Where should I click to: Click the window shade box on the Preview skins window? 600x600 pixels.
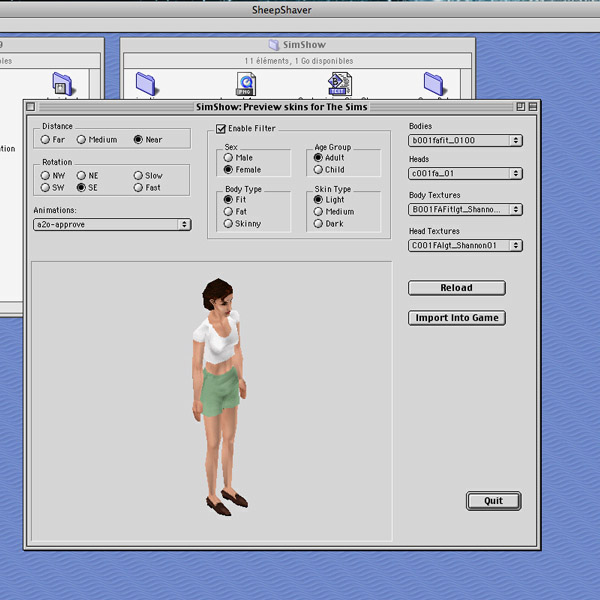[533, 106]
